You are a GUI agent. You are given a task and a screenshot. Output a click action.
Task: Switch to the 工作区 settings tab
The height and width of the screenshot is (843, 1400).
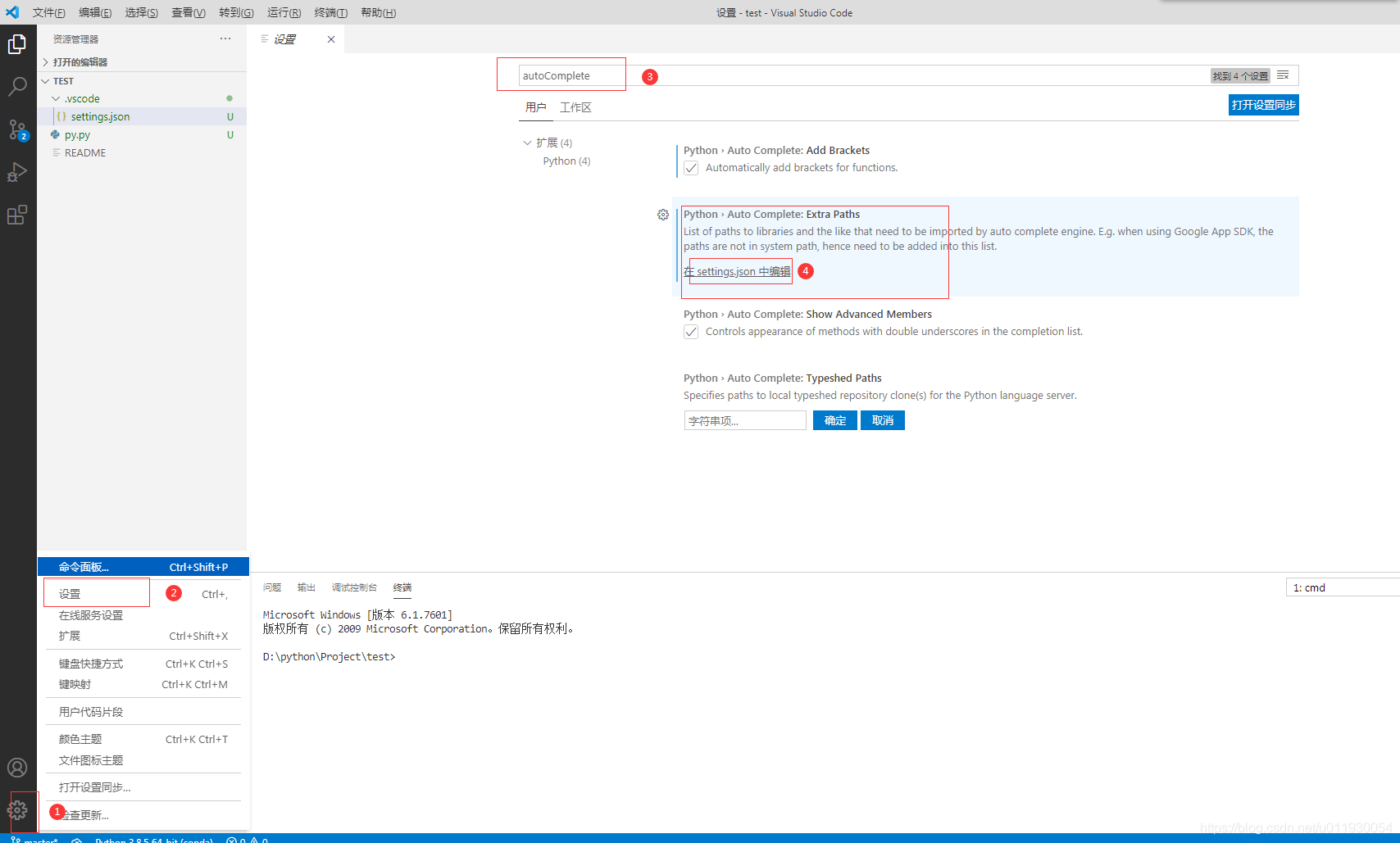[575, 107]
